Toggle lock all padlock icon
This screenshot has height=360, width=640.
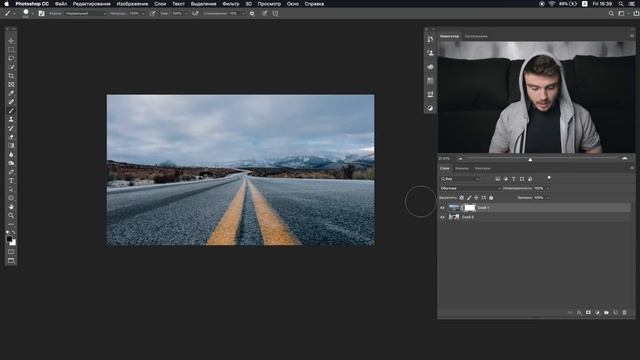tap(491, 198)
